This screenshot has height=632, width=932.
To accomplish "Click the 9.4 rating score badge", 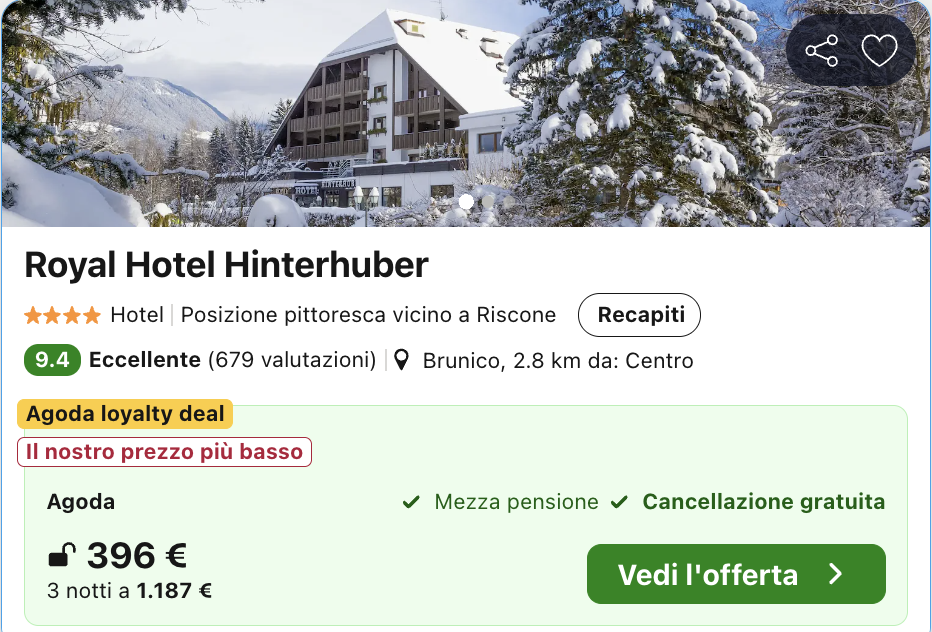I will coord(51,360).
